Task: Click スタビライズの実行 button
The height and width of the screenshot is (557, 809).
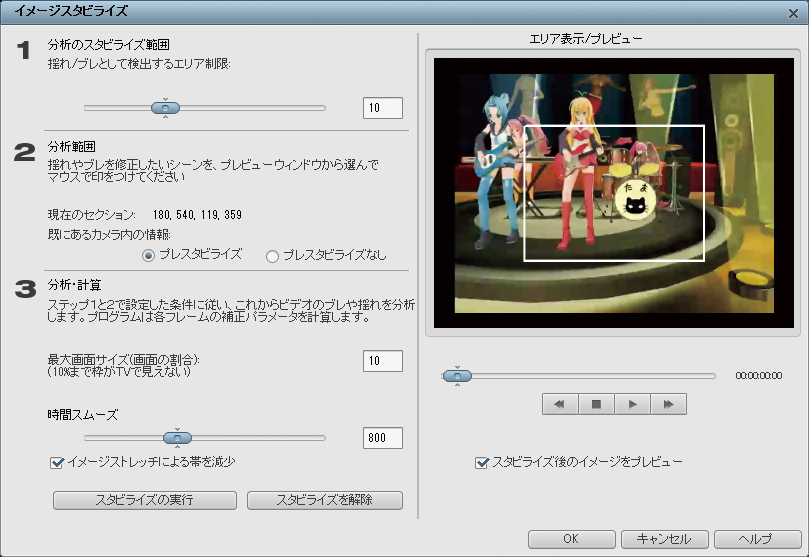Action: pos(145,500)
